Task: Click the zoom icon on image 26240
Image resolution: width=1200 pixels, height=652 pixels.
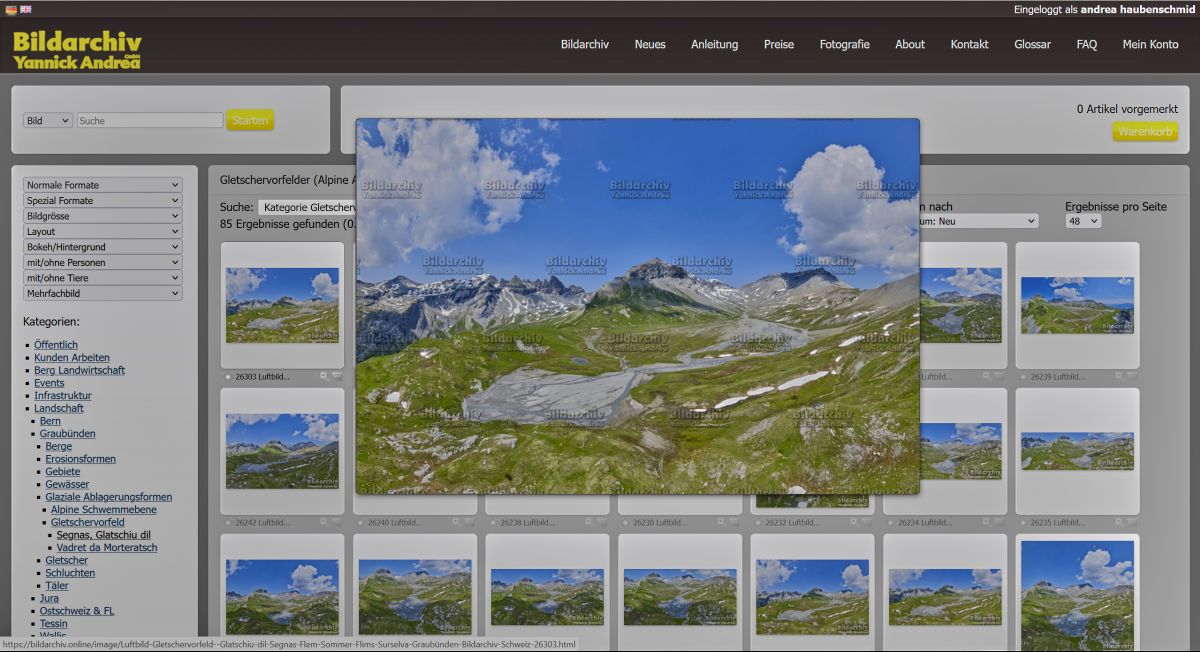Action: [x=453, y=521]
